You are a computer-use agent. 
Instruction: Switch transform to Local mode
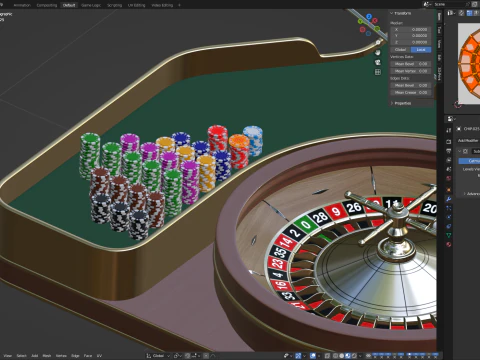421,50
